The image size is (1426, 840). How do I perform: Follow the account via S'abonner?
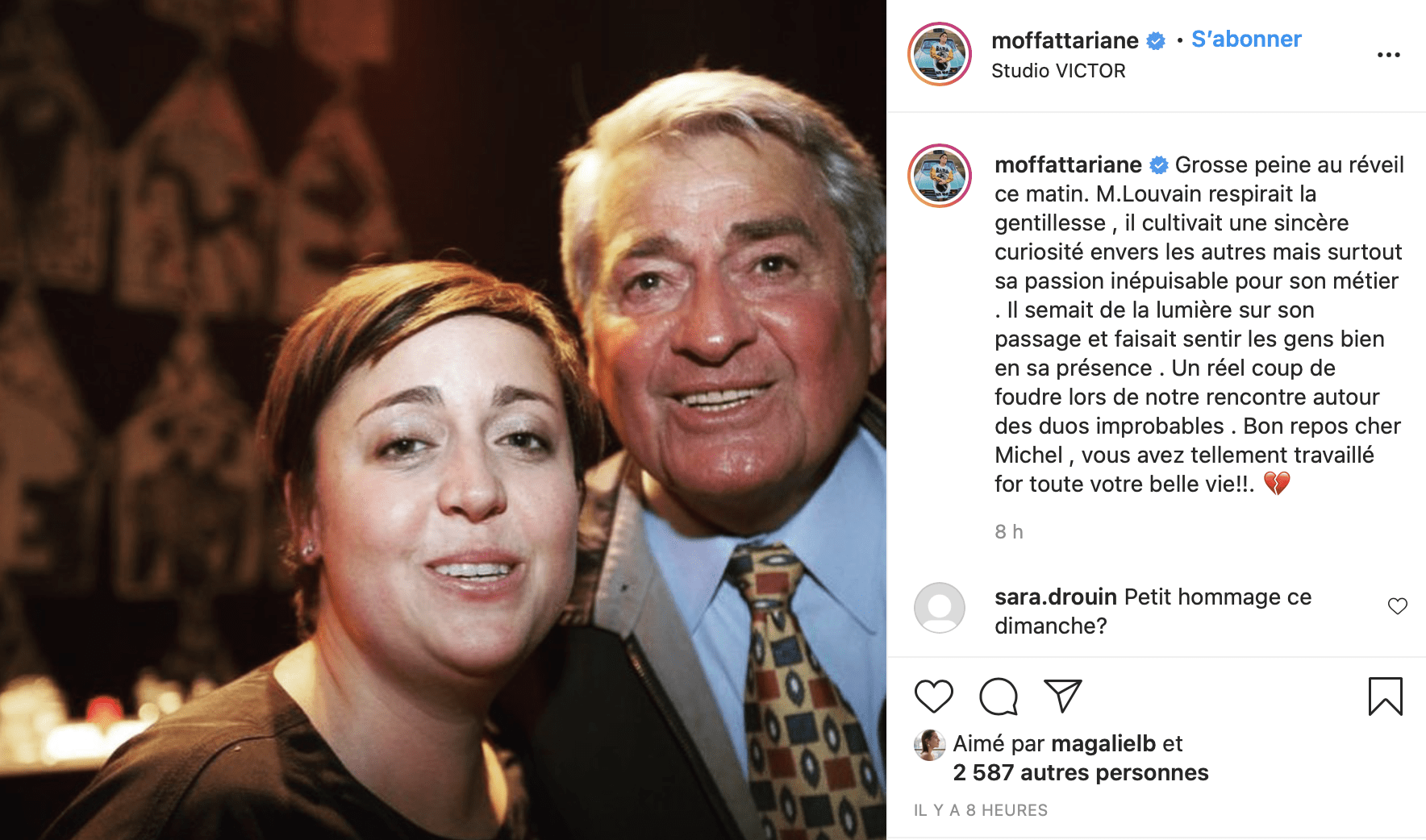point(1246,40)
